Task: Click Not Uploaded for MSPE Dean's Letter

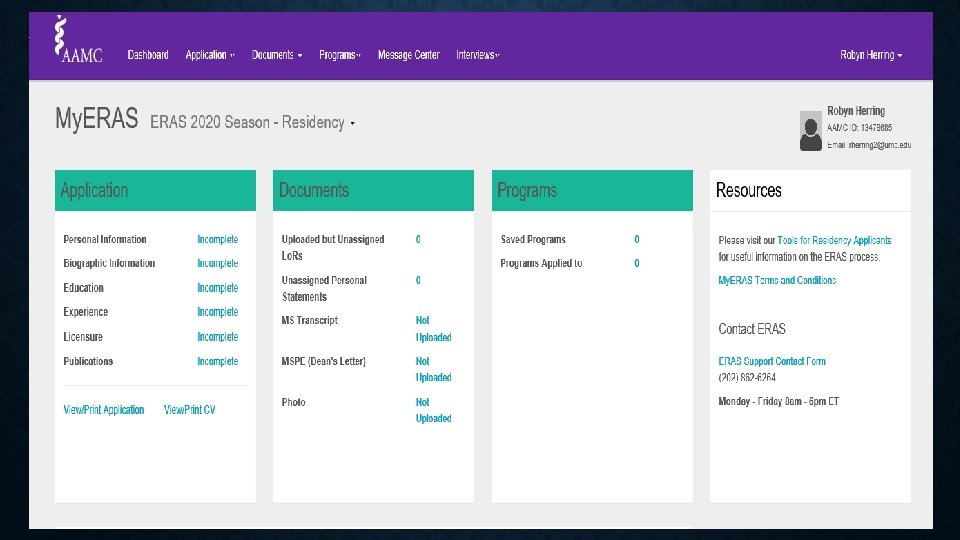Action: [433, 369]
